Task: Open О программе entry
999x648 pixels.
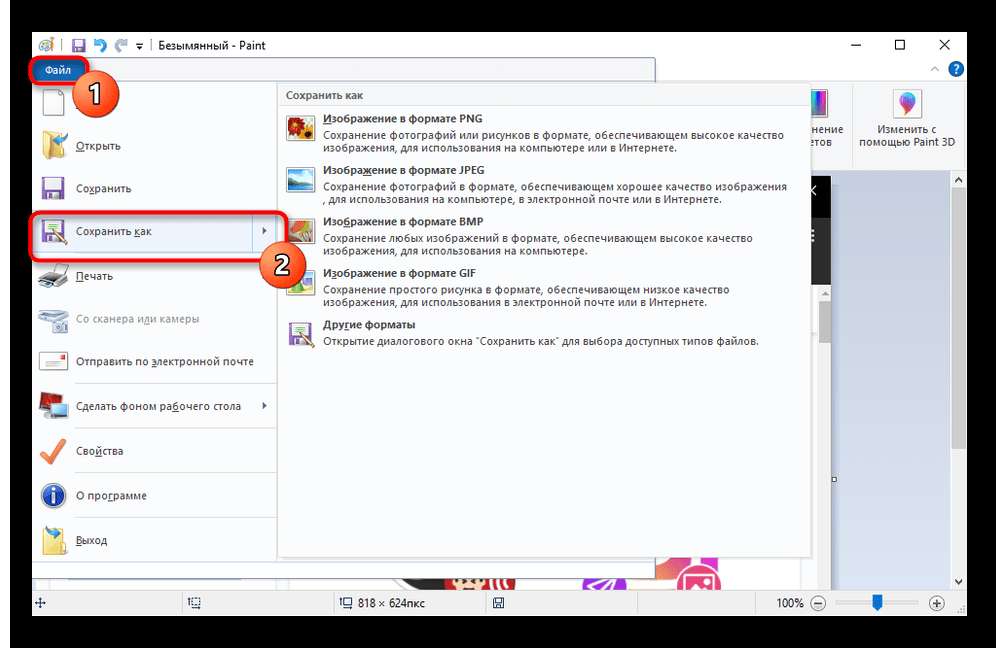Action: coord(155,495)
